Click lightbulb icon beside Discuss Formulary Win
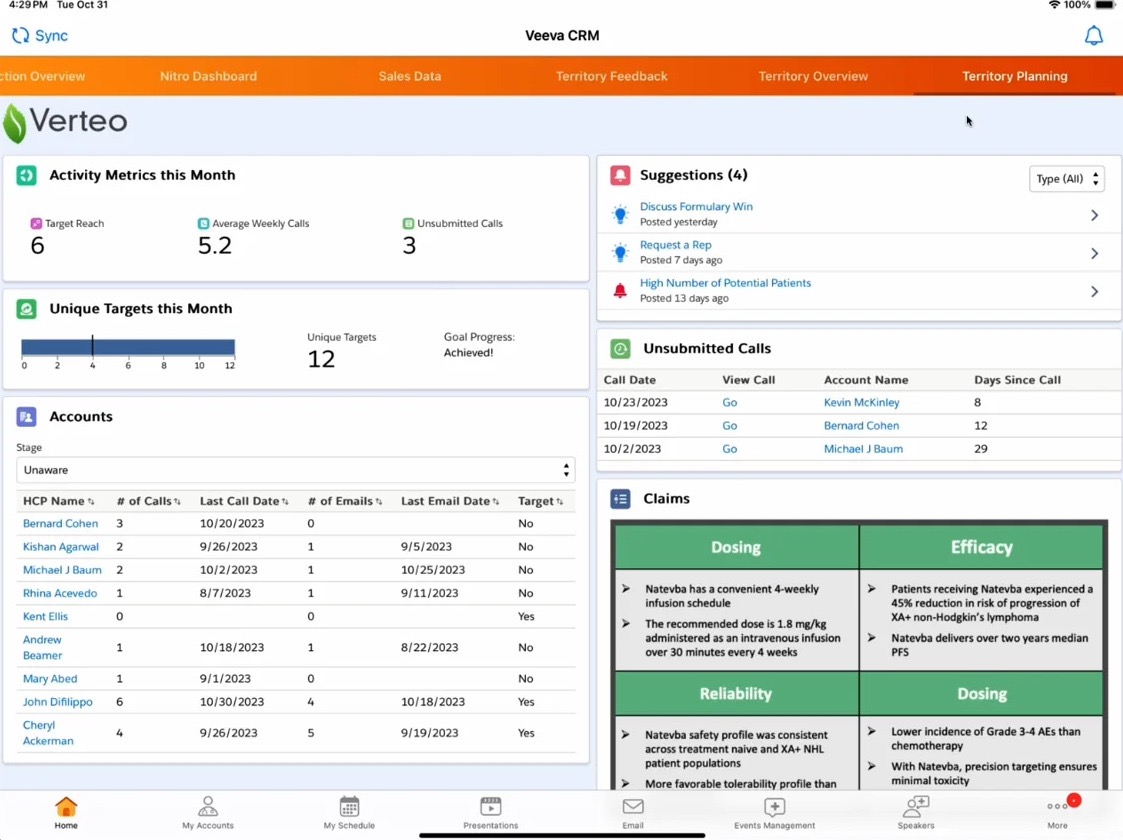This screenshot has width=1123, height=840. click(x=620, y=214)
